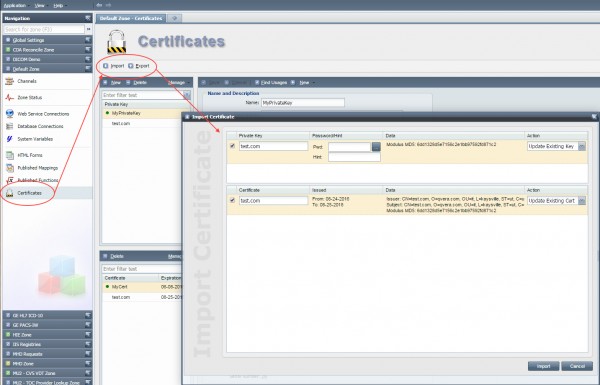
Task: Click the Pwd password field
Action: [x=349, y=147]
